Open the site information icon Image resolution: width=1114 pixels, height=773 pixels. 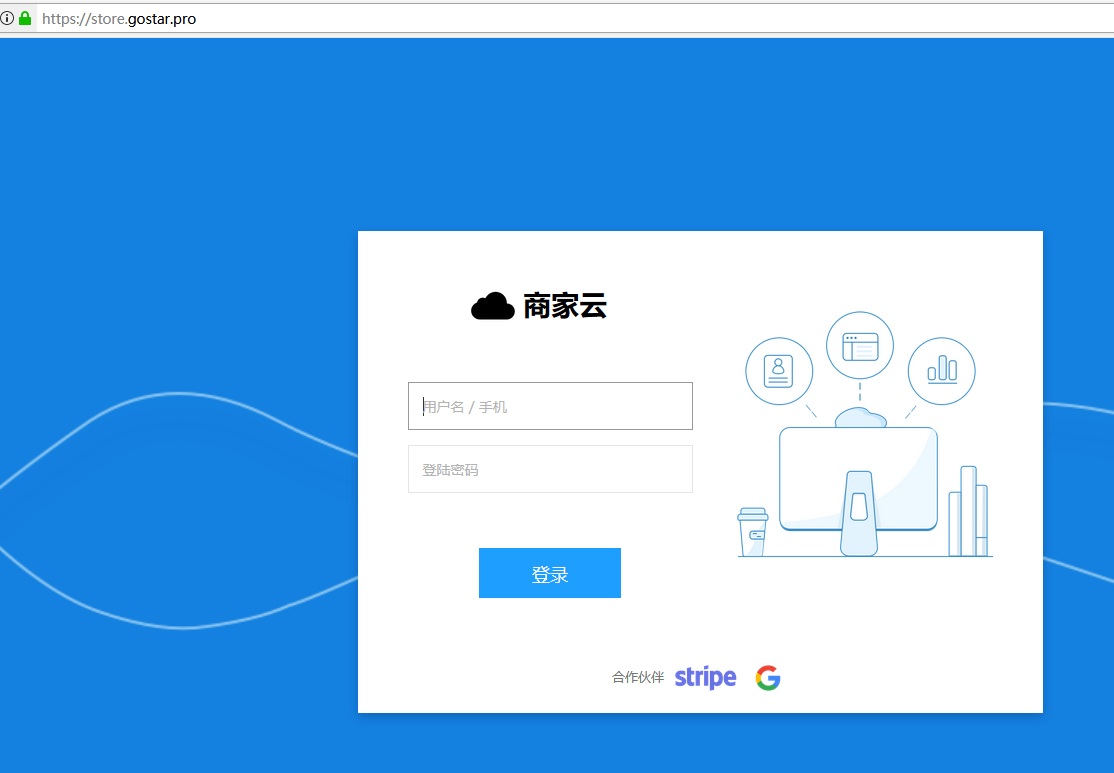pyautogui.click(x=7, y=18)
